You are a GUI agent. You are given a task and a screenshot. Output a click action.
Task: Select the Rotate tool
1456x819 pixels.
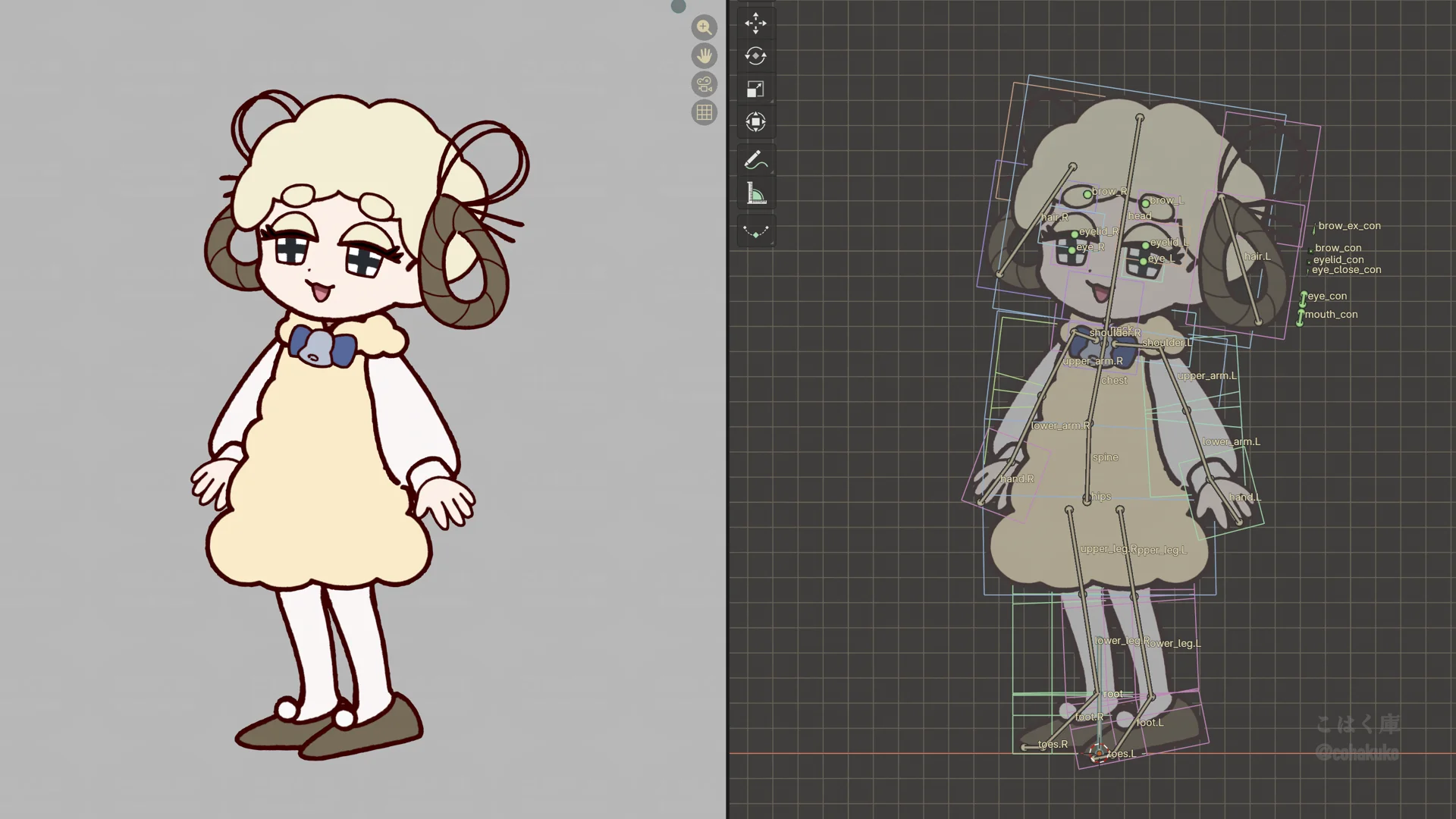[755, 56]
